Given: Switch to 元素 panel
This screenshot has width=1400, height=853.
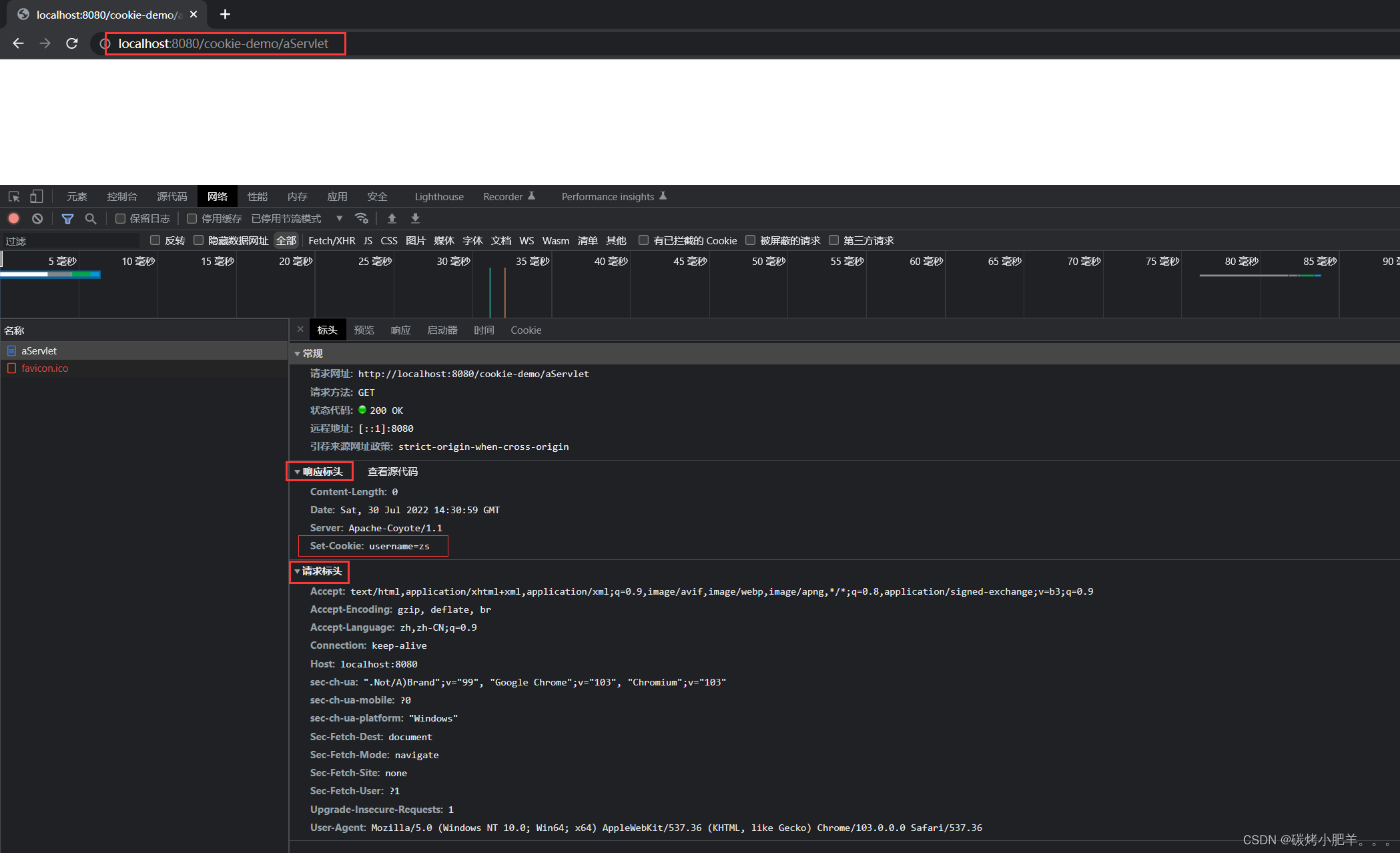Looking at the screenshot, I should coord(77,196).
